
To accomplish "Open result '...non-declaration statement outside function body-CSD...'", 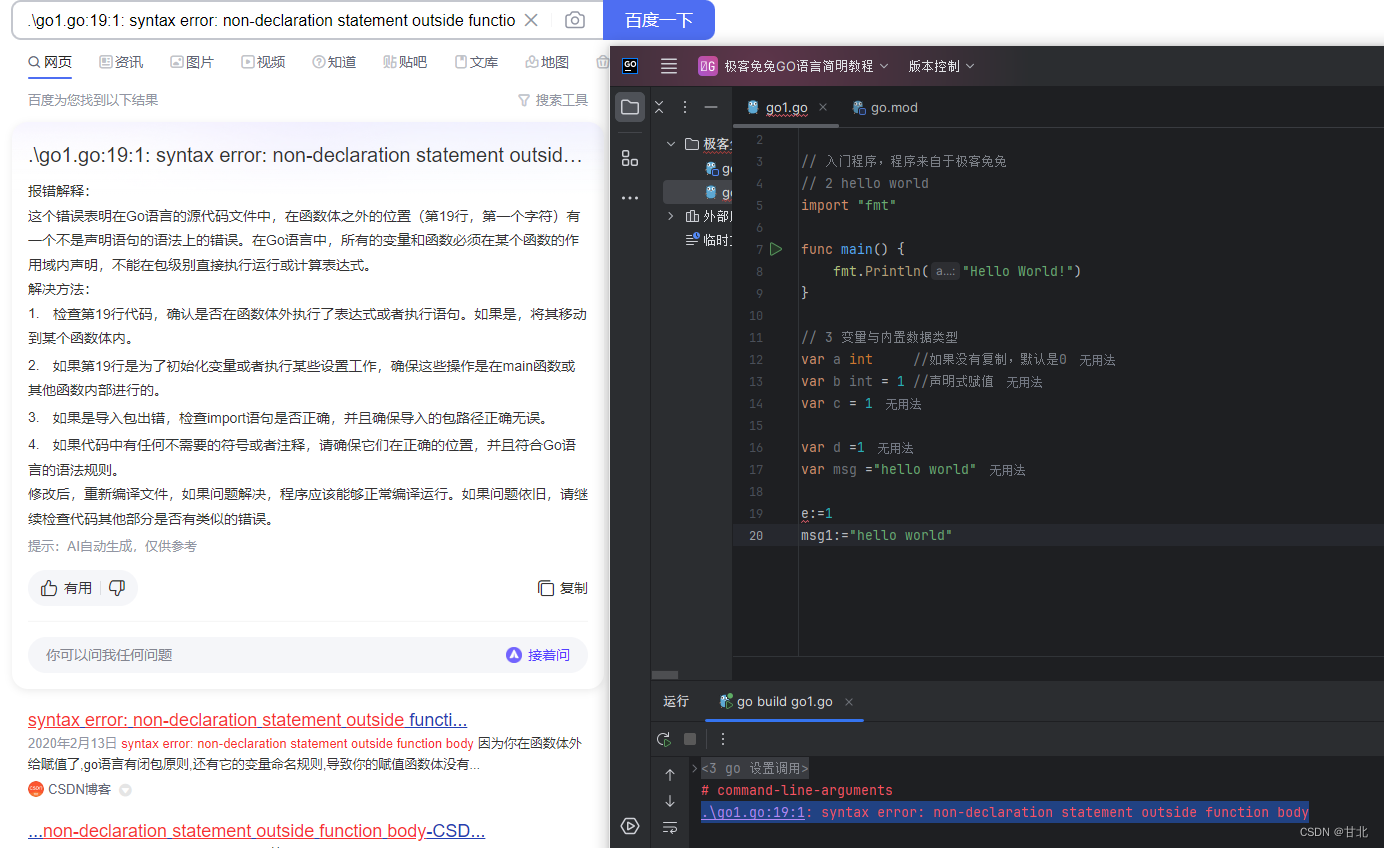I will pos(257,831).
